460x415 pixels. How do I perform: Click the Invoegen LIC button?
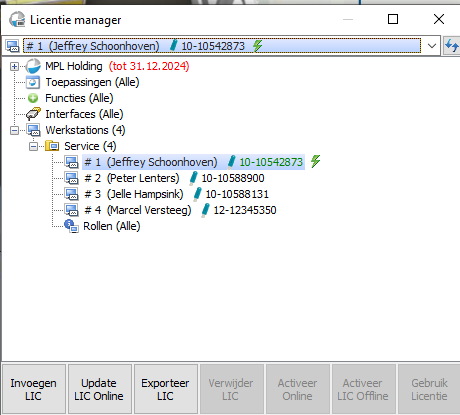point(33,389)
